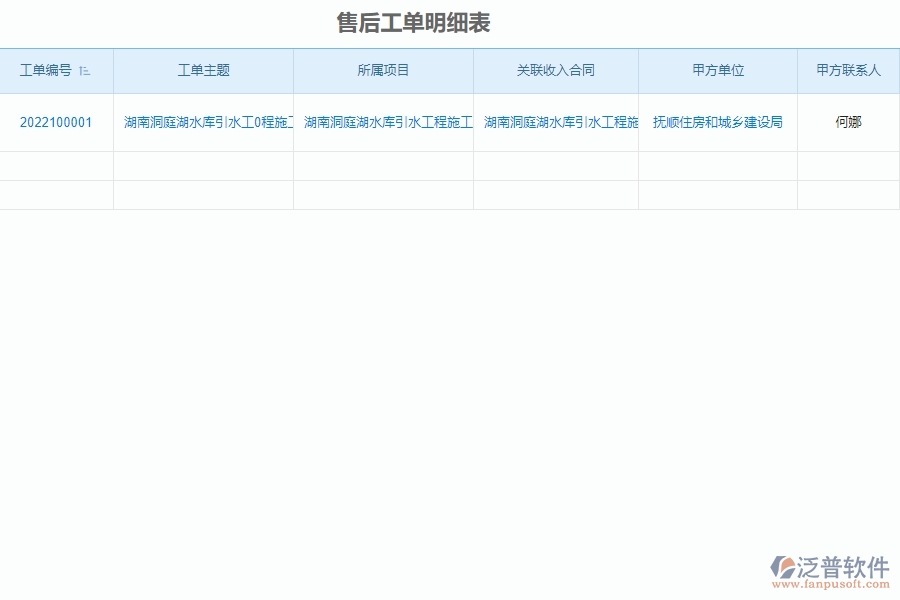Screen dimensions: 900x600
Task: Click the 甲方单位 column header
Action: (717, 71)
